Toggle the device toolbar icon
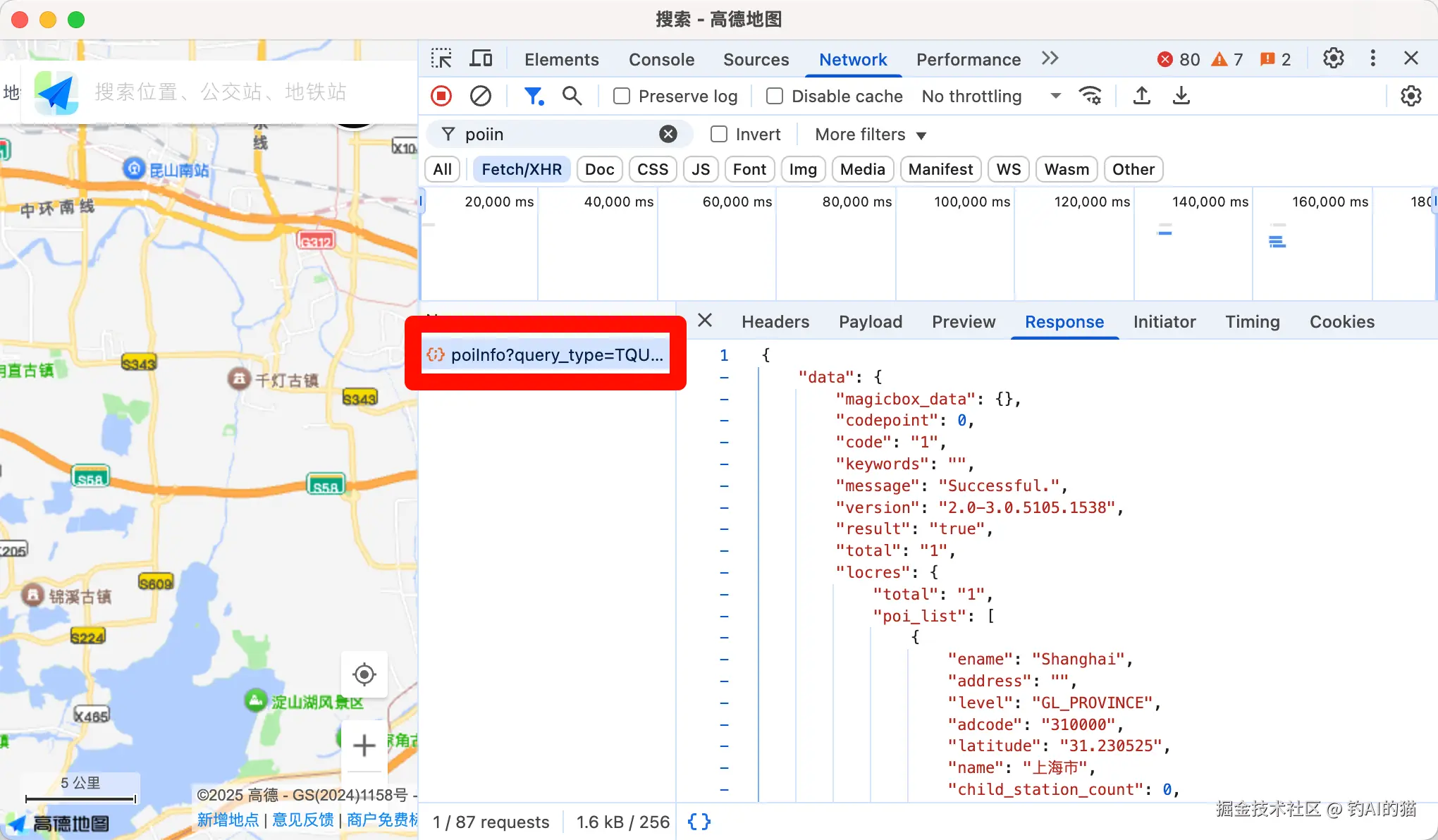 pyautogui.click(x=481, y=58)
